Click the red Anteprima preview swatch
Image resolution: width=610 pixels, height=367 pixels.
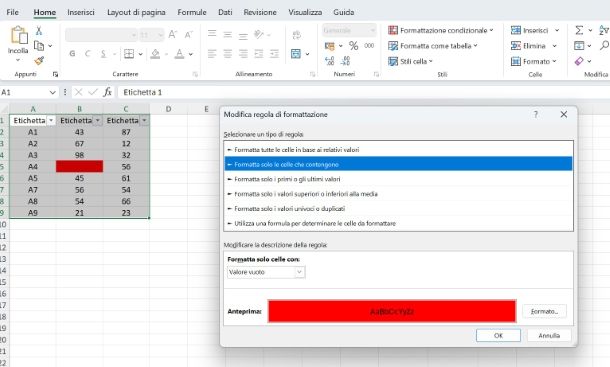click(392, 311)
